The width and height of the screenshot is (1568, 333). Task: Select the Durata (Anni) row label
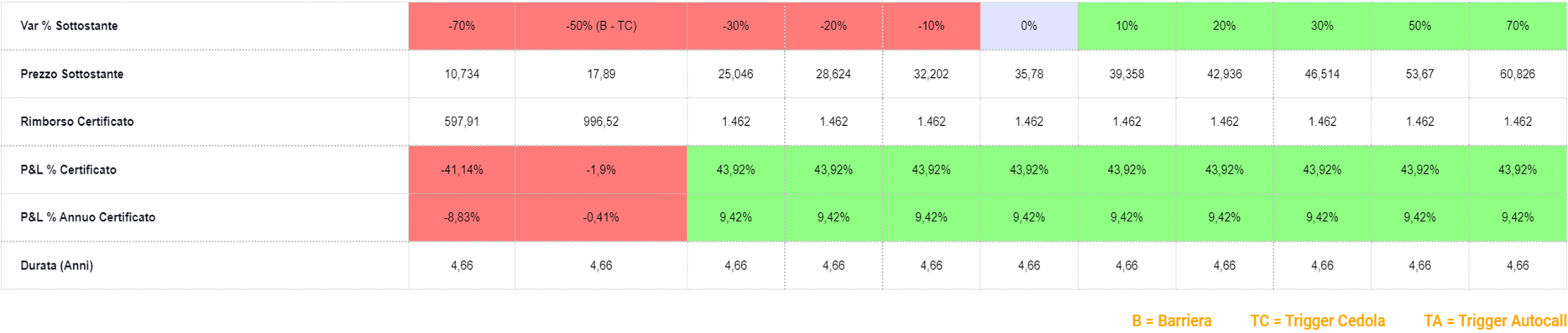57,265
